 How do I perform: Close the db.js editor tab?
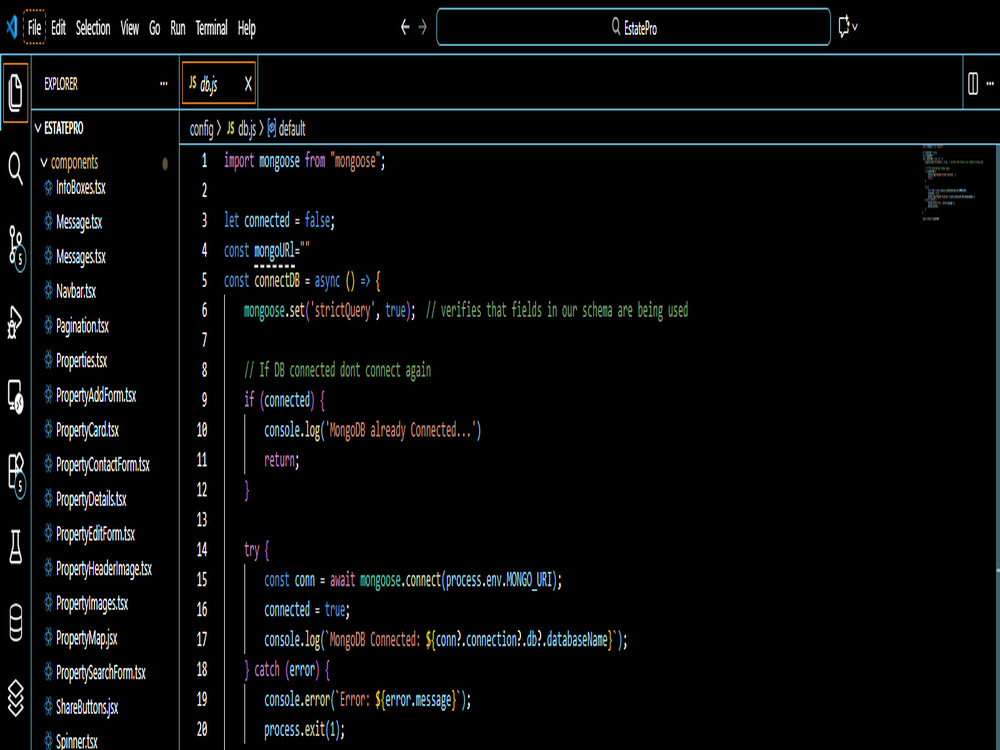tap(248, 84)
